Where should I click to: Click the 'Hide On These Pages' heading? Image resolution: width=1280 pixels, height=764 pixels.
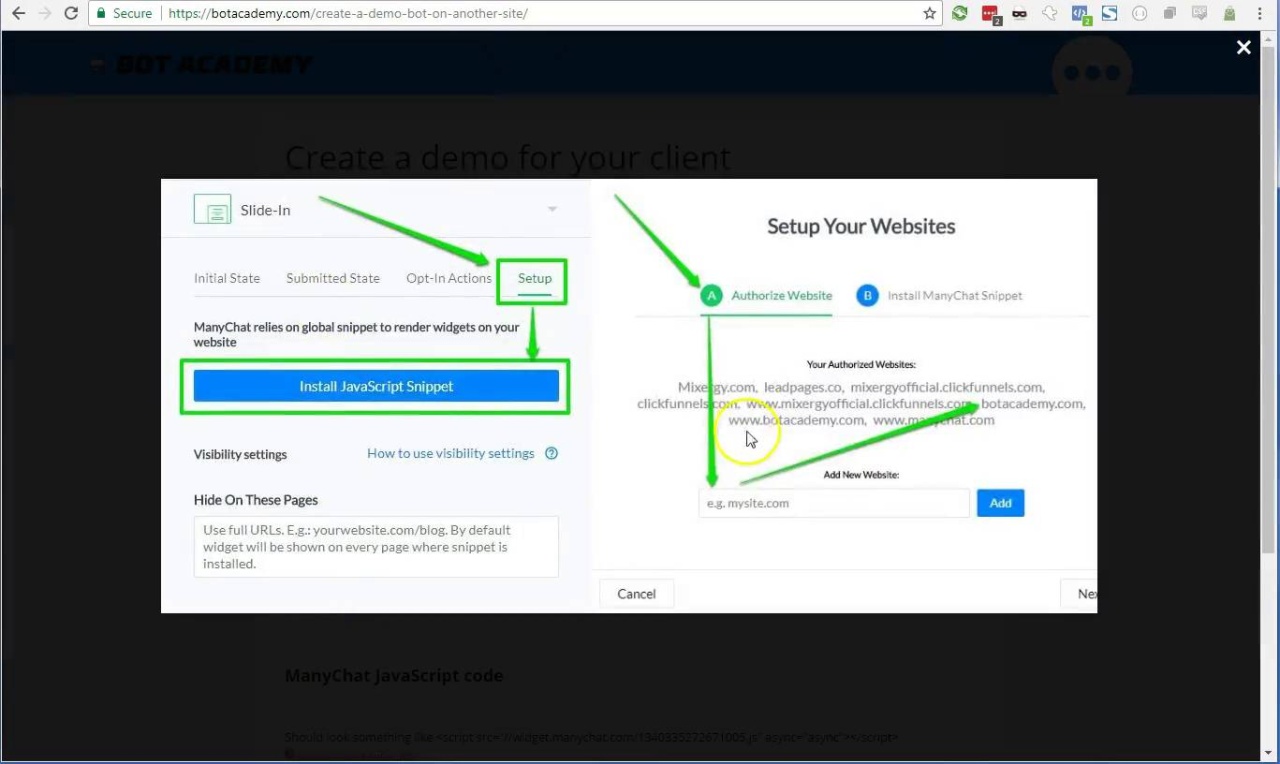(256, 500)
